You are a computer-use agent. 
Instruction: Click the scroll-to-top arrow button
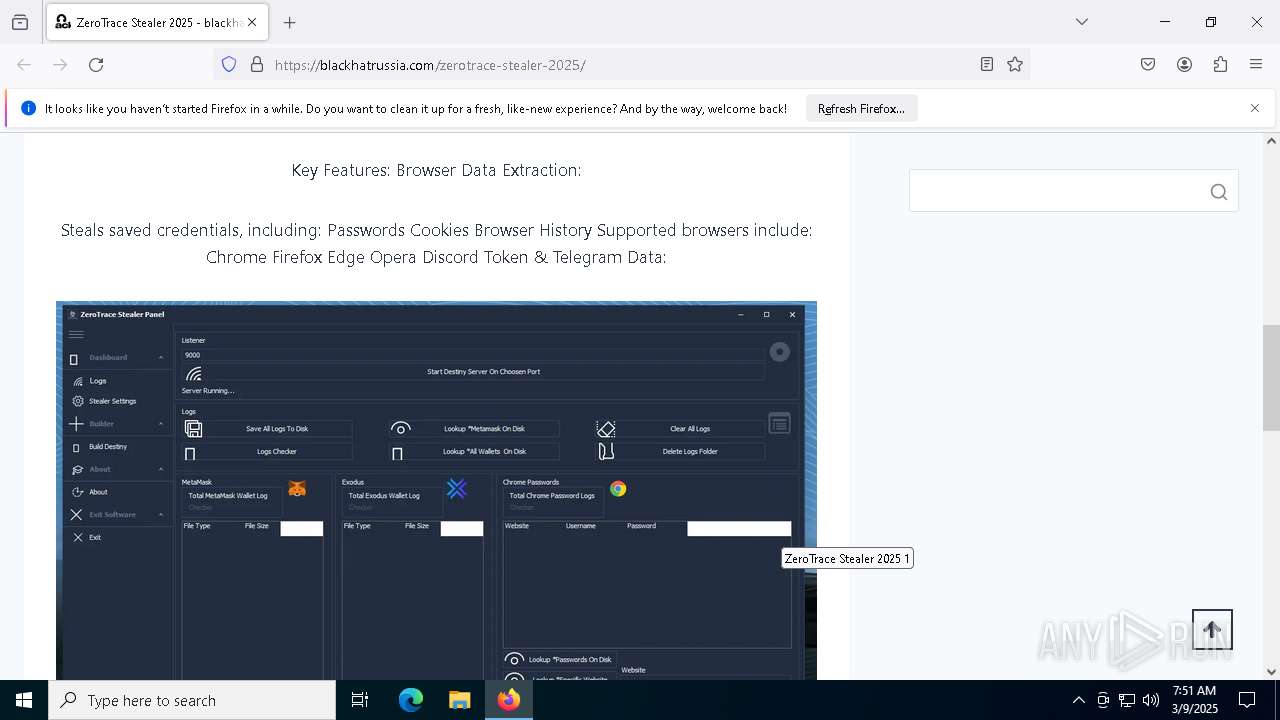(x=1212, y=630)
